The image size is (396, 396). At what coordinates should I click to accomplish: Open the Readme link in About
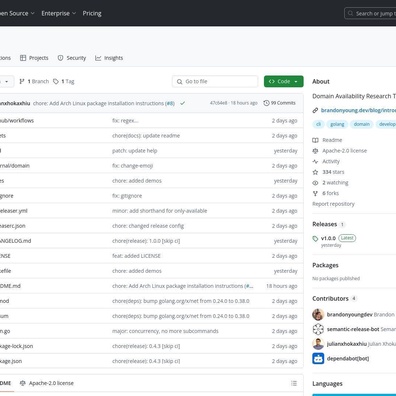pyautogui.click(x=327, y=140)
